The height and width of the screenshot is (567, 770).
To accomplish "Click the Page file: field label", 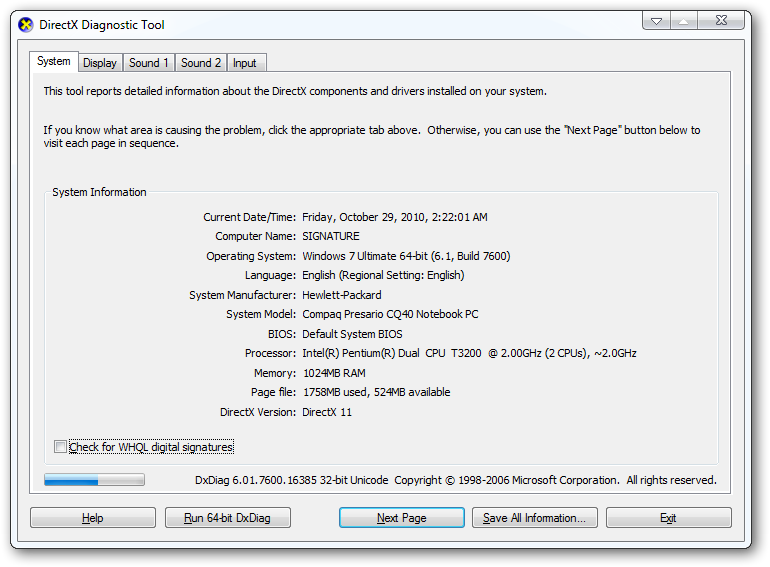I will (x=274, y=392).
